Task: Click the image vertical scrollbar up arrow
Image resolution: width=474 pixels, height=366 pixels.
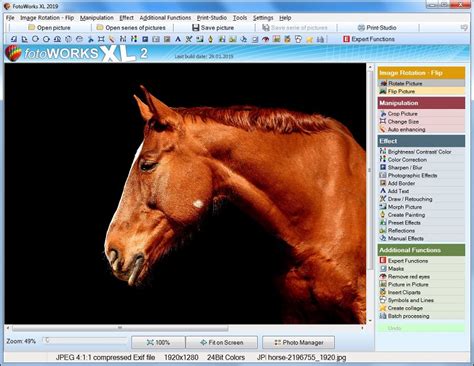Action: (370, 67)
